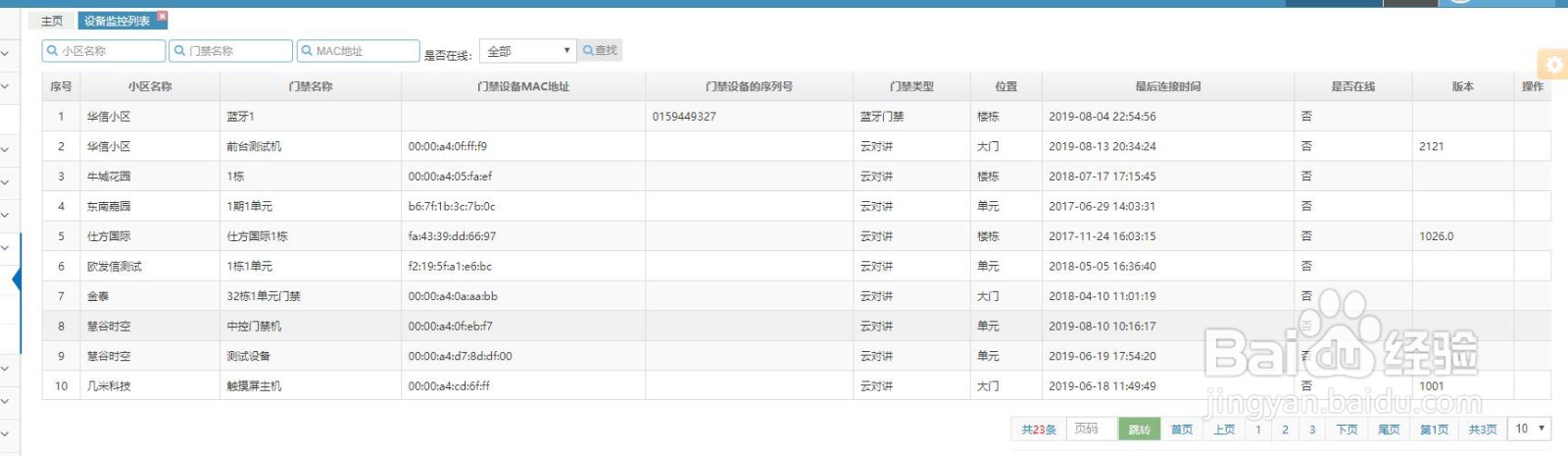
Task: Click 金泰 community cell
Action: point(150,296)
